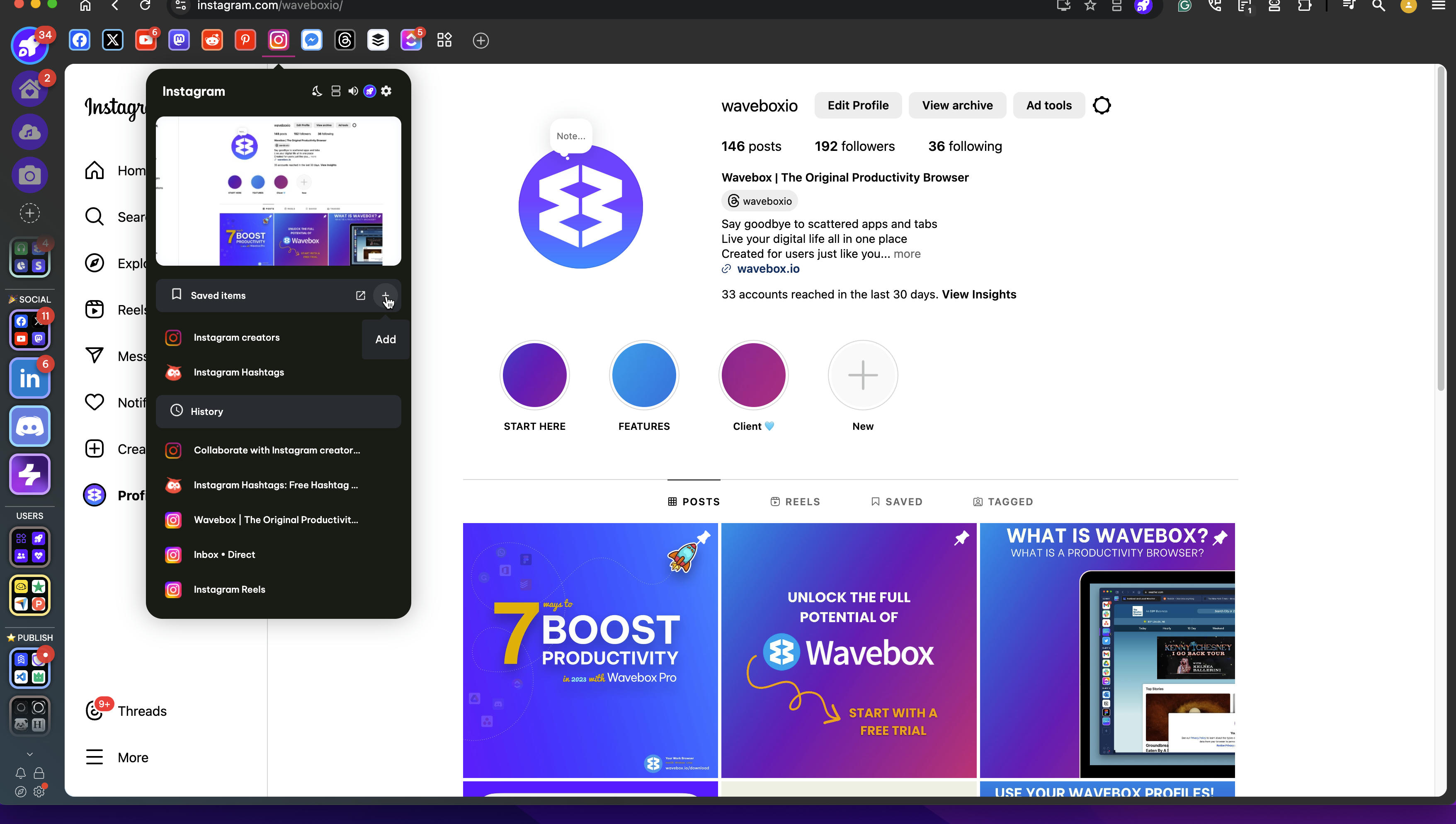Screen dimensions: 1456x824
Task: Open the ClickUp app with badge 5
Action: (x=411, y=40)
